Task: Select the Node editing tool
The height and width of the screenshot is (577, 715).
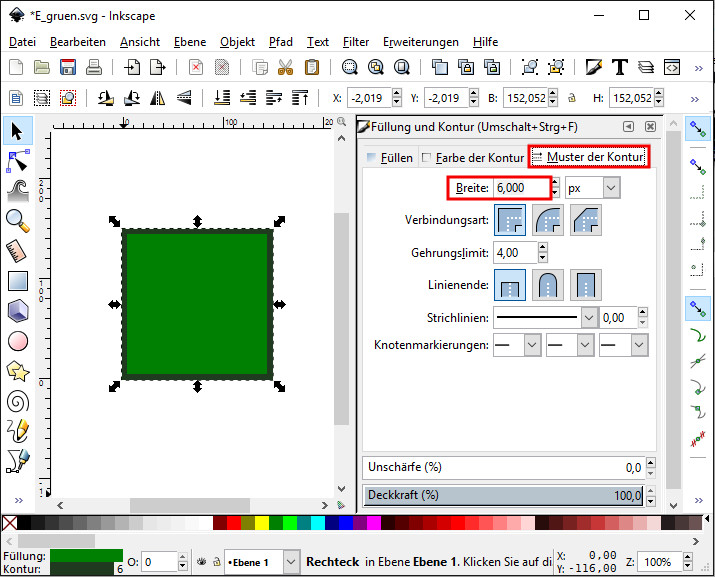Action: [x=17, y=161]
